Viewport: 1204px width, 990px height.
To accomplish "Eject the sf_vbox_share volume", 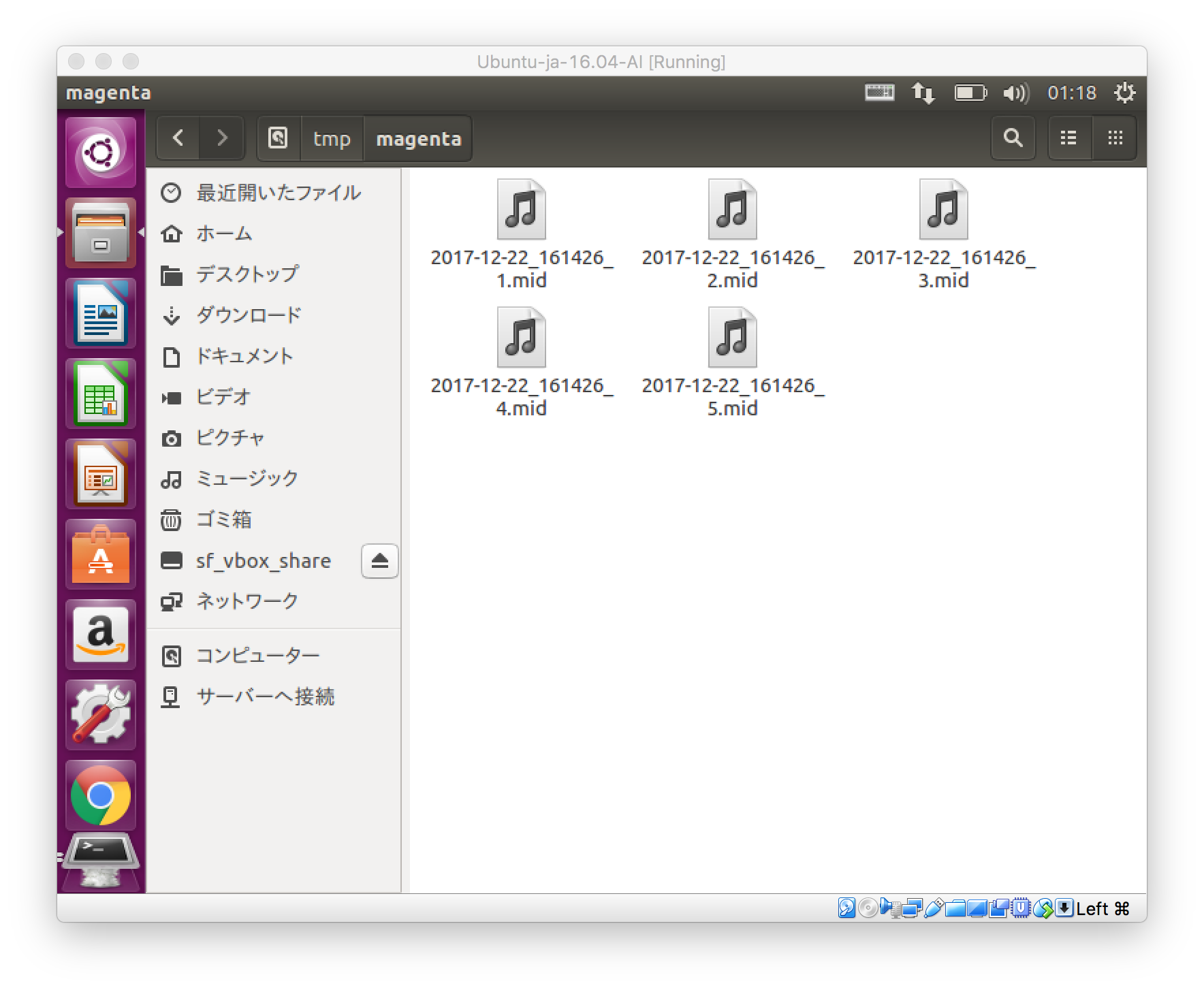I will tap(379, 561).
